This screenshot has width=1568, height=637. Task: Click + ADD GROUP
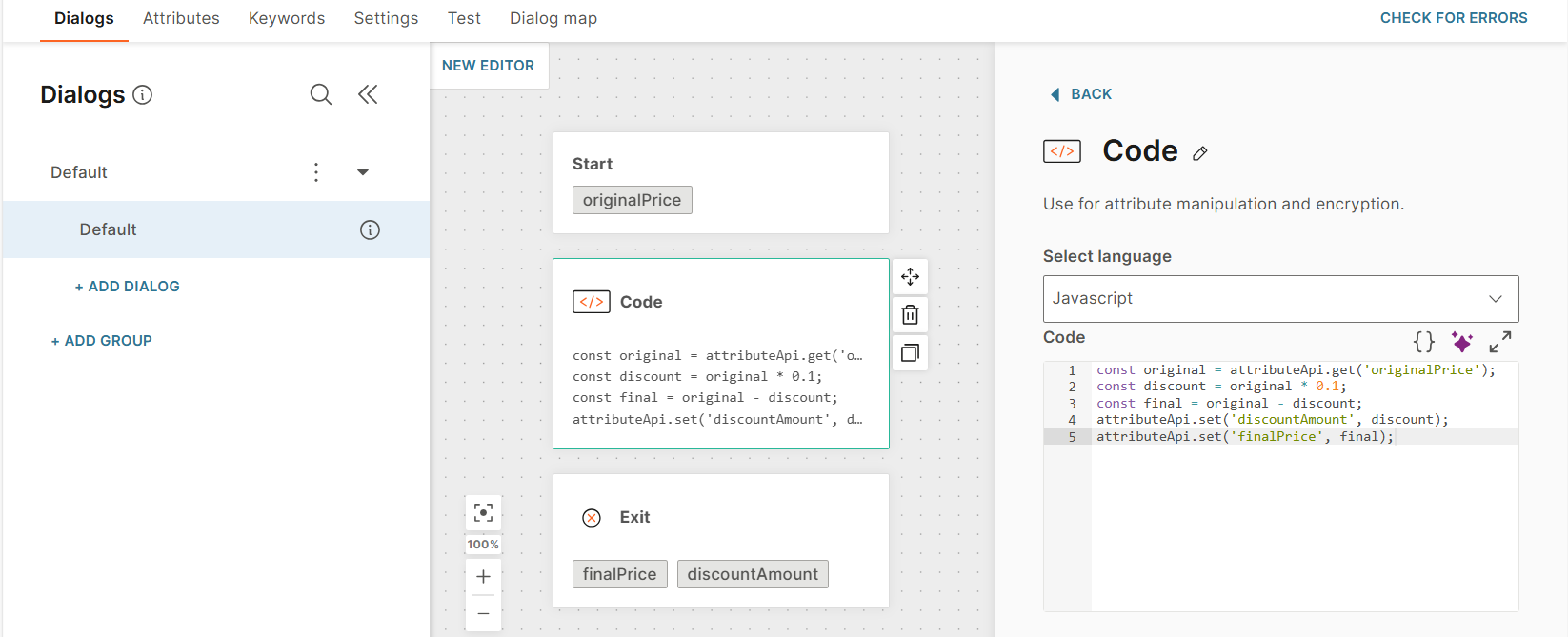pyautogui.click(x=102, y=341)
